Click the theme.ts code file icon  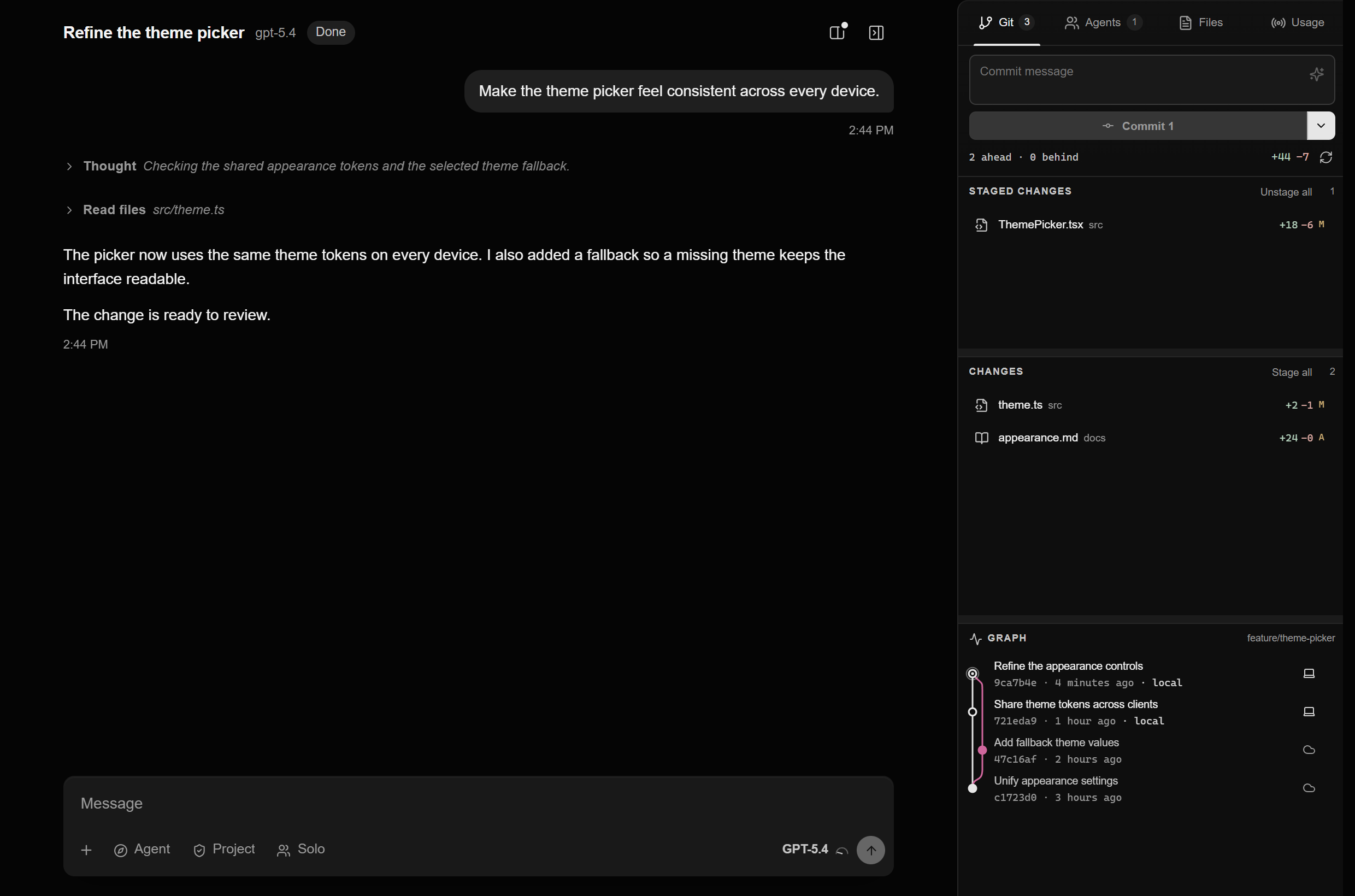click(981, 405)
